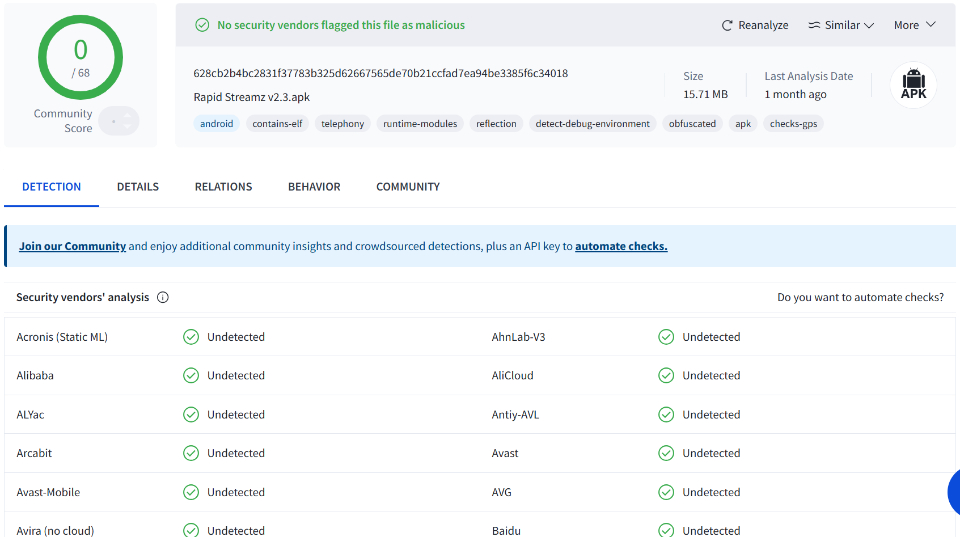Select the telephony tag
The width and height of the screenshot is (960, 537).
(x=342, y=124)
